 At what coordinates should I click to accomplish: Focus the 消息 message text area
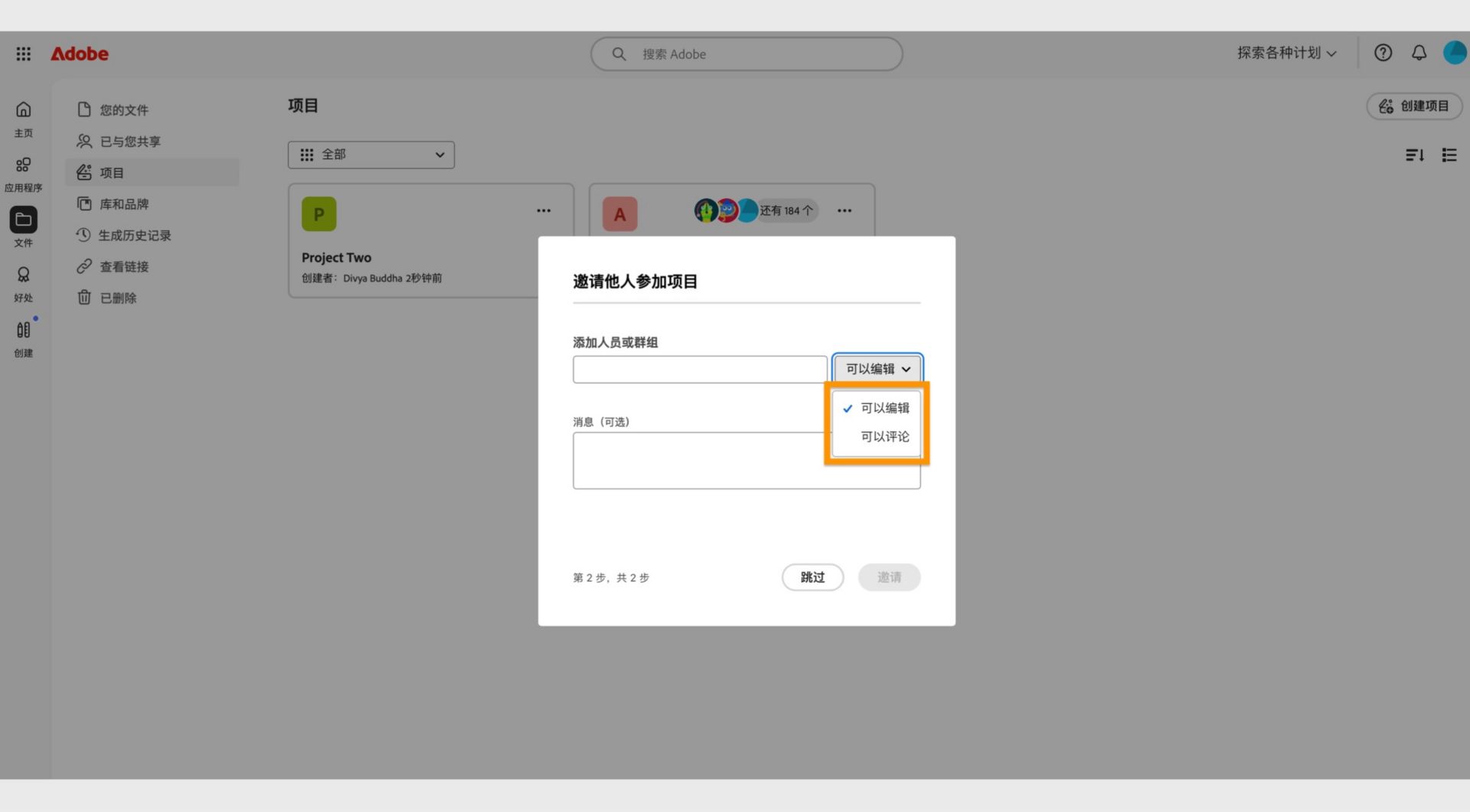(746, 461)
